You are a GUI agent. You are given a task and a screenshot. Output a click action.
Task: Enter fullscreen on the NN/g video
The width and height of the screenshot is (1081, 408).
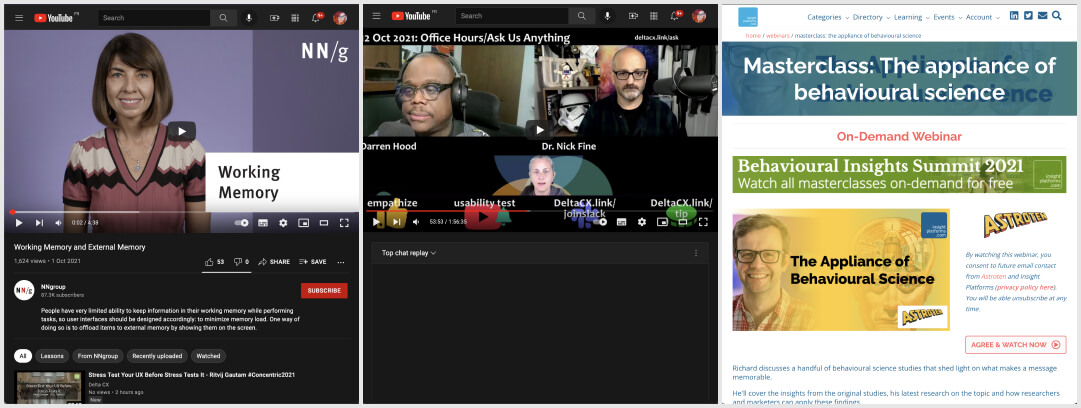pyautogui.click(x=344, y=222)
